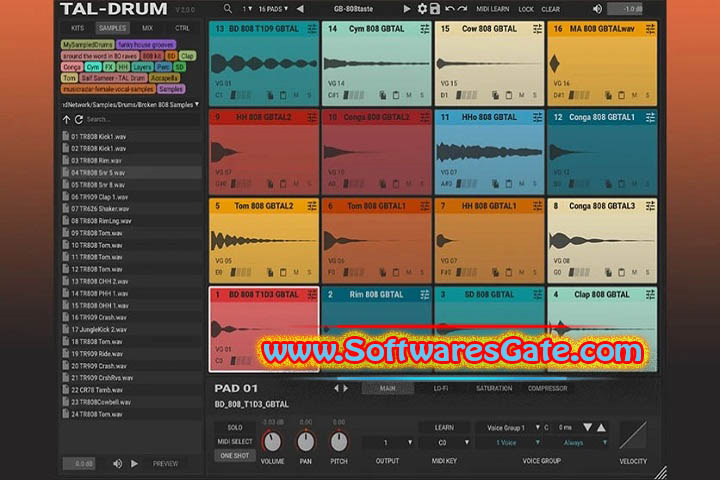Open mixer settings for pad 5 Tom
Viewport: 720px width, 480px height.
click(x=312, y=206)
